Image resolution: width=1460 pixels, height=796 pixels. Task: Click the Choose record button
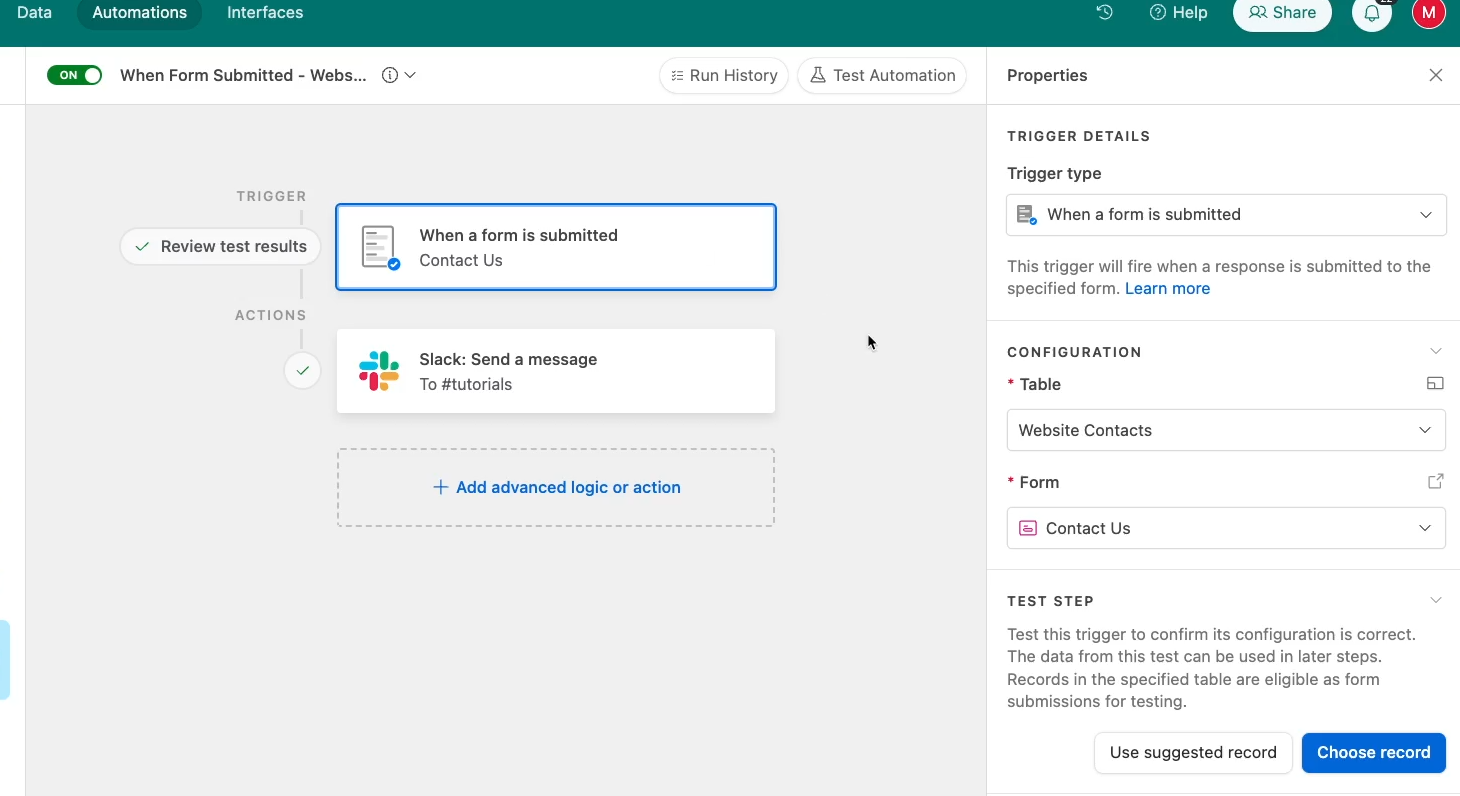pyautogui.click(x=1373, y=752)
